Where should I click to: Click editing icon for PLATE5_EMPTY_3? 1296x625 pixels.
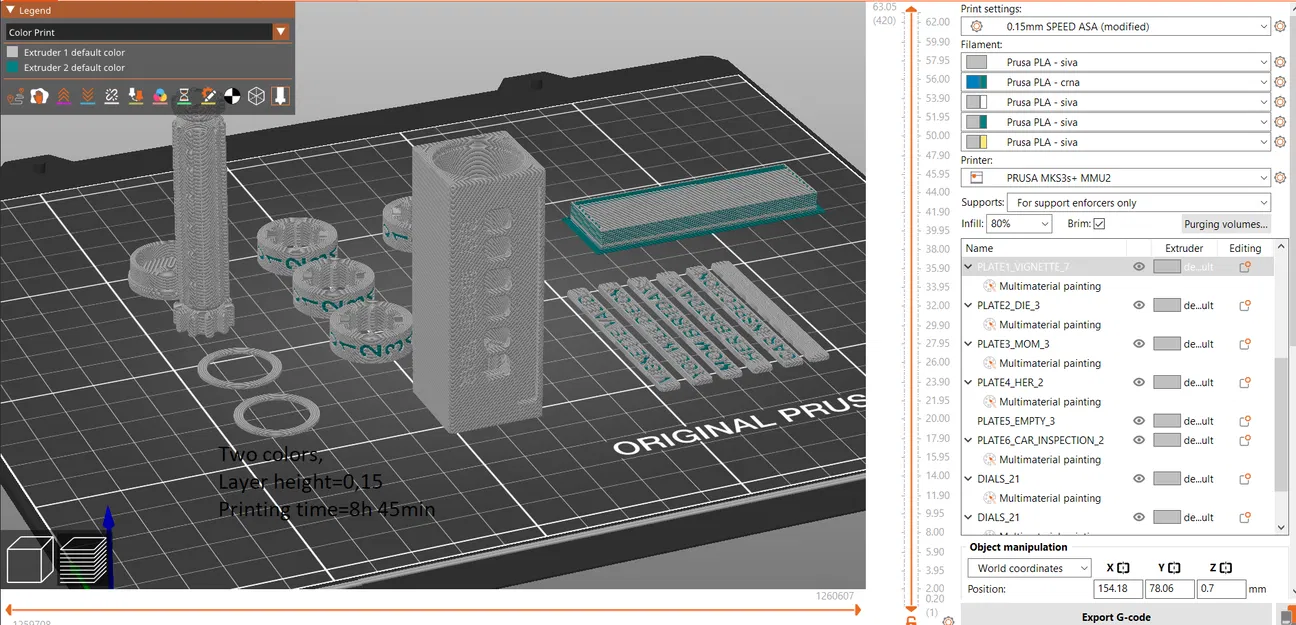(x=1245, y=421)
